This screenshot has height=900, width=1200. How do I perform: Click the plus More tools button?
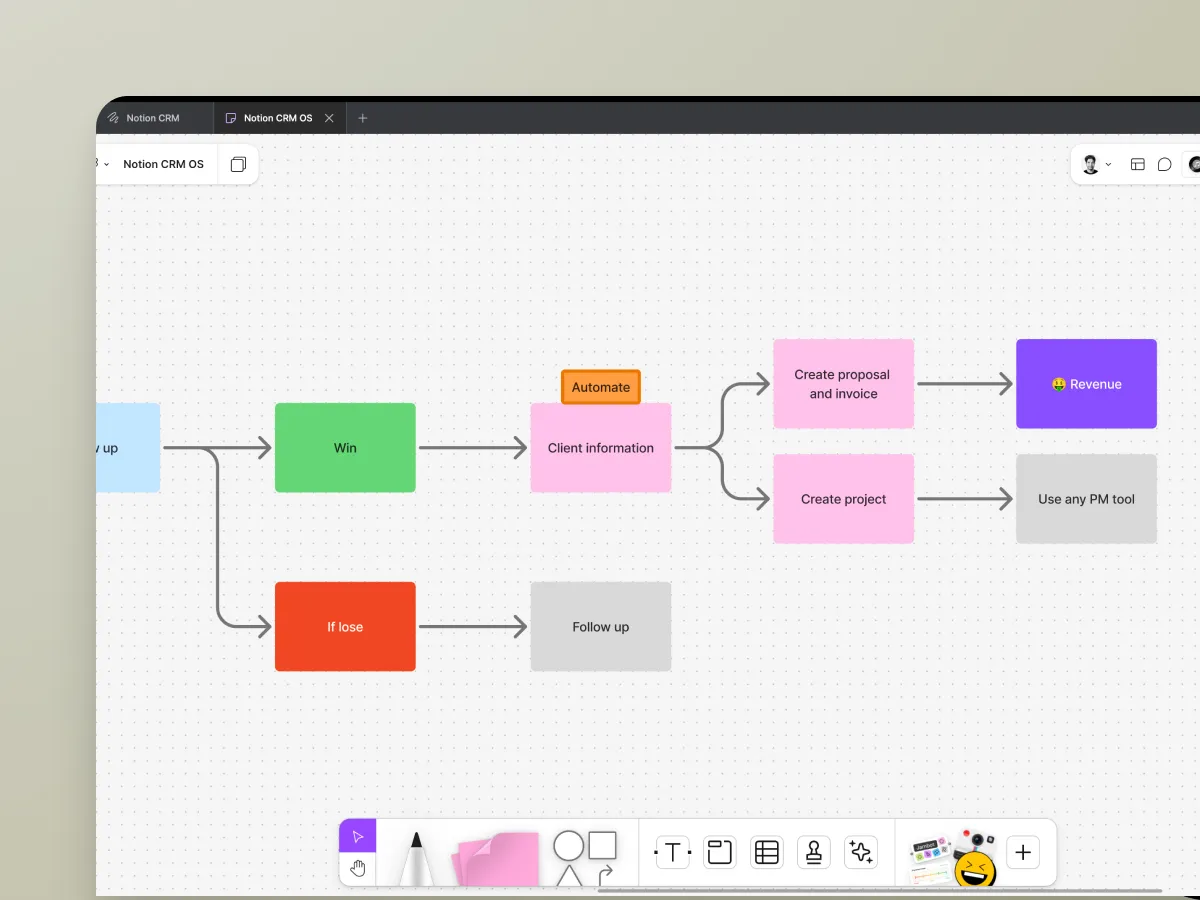pyautogui.click(x=1023, y=853)
